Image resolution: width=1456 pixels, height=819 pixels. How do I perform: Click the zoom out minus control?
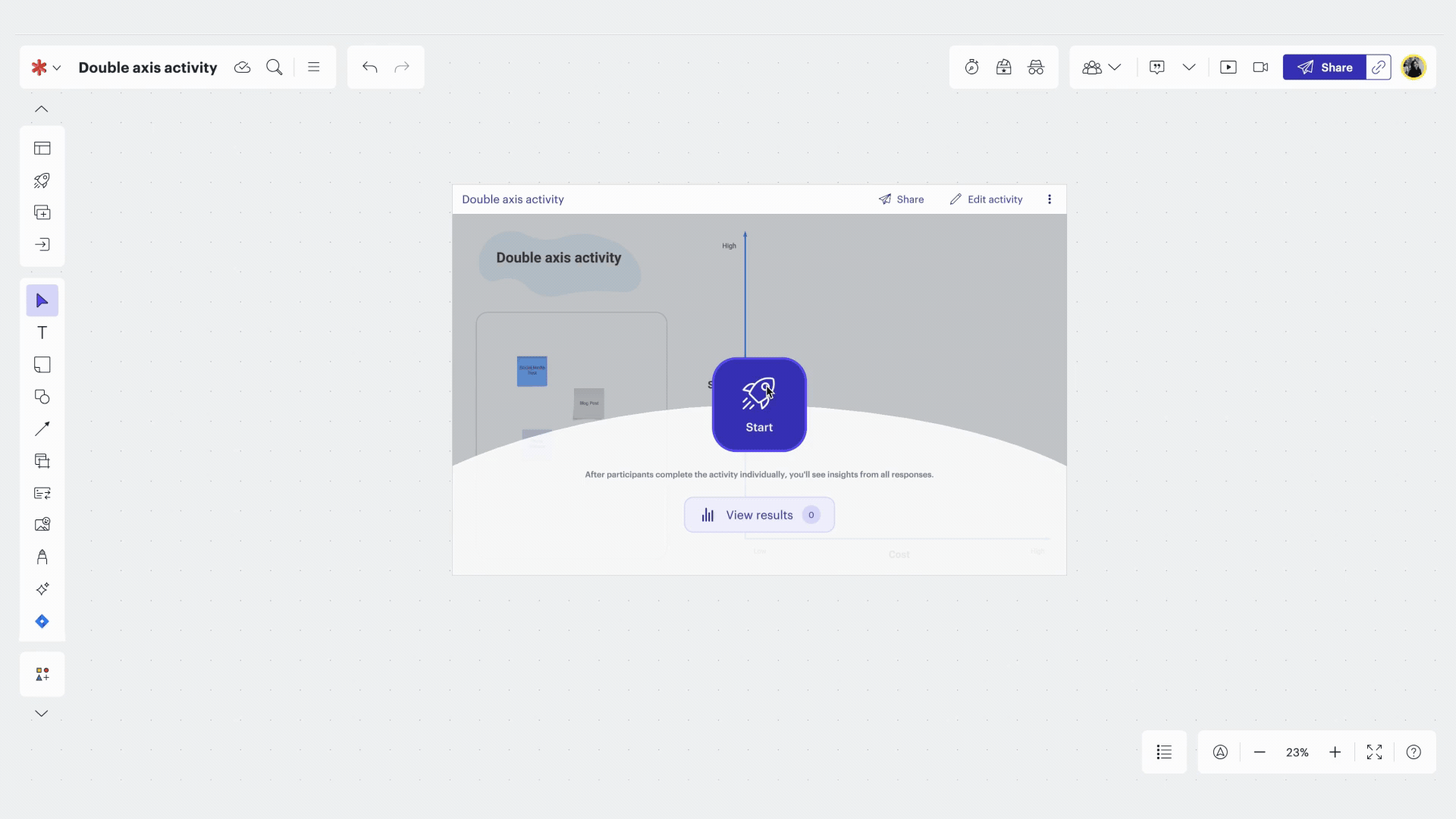[x=1260, y=752]
